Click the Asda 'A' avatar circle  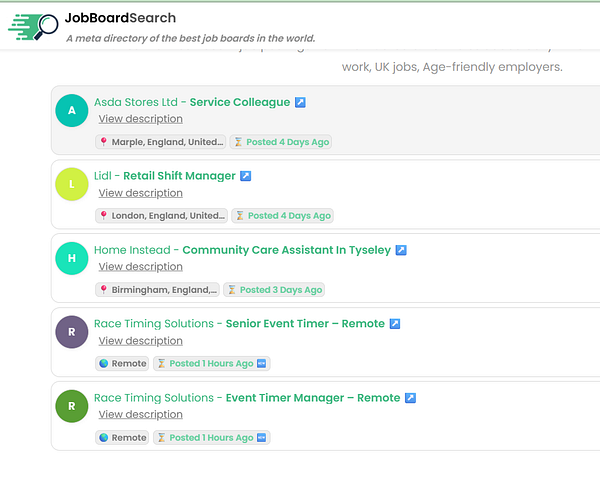pos(72,111)
